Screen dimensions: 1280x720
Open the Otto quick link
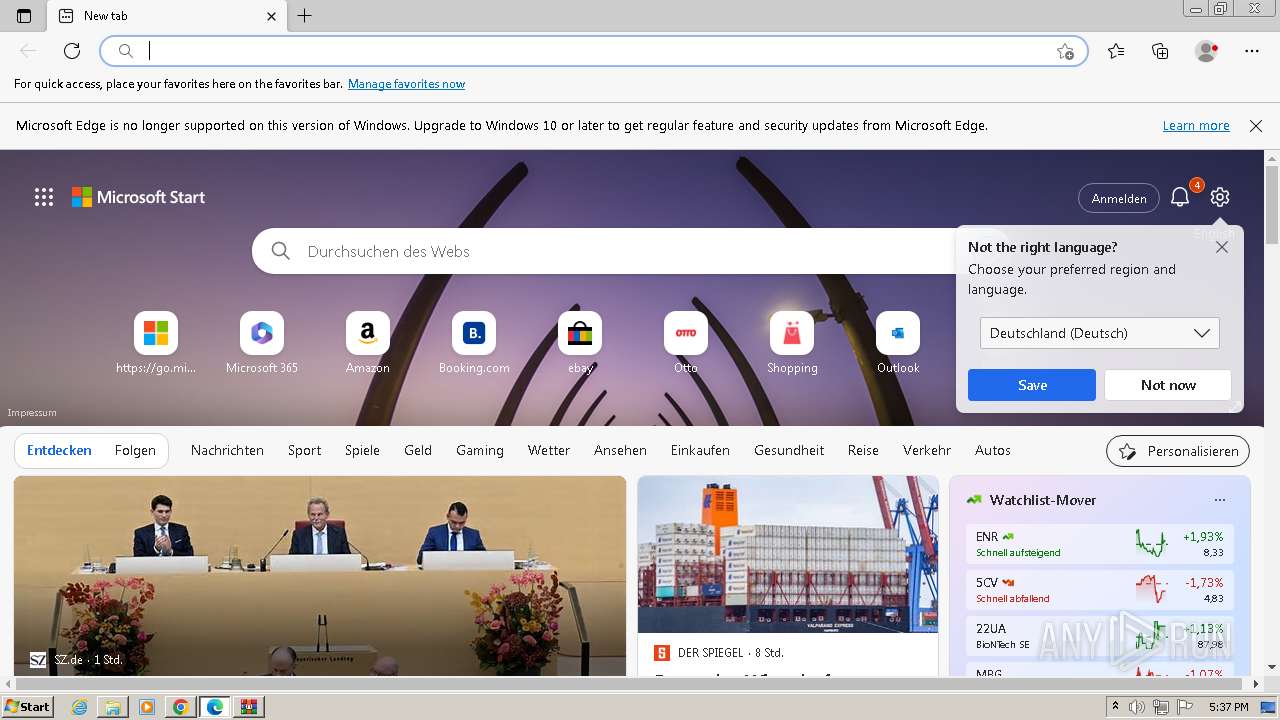tap(686, 343)
